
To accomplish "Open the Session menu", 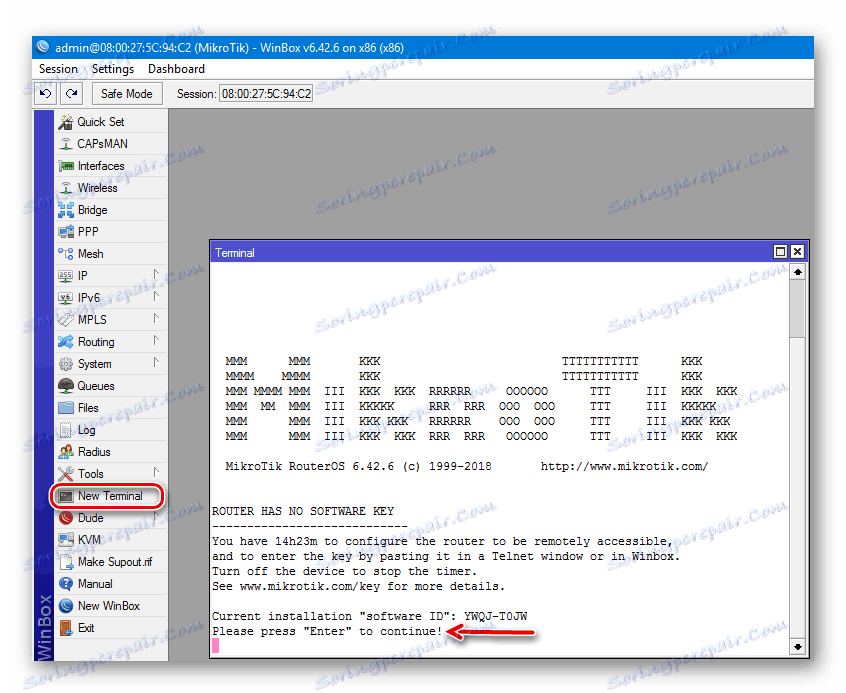I will click(x=58, y=69).
